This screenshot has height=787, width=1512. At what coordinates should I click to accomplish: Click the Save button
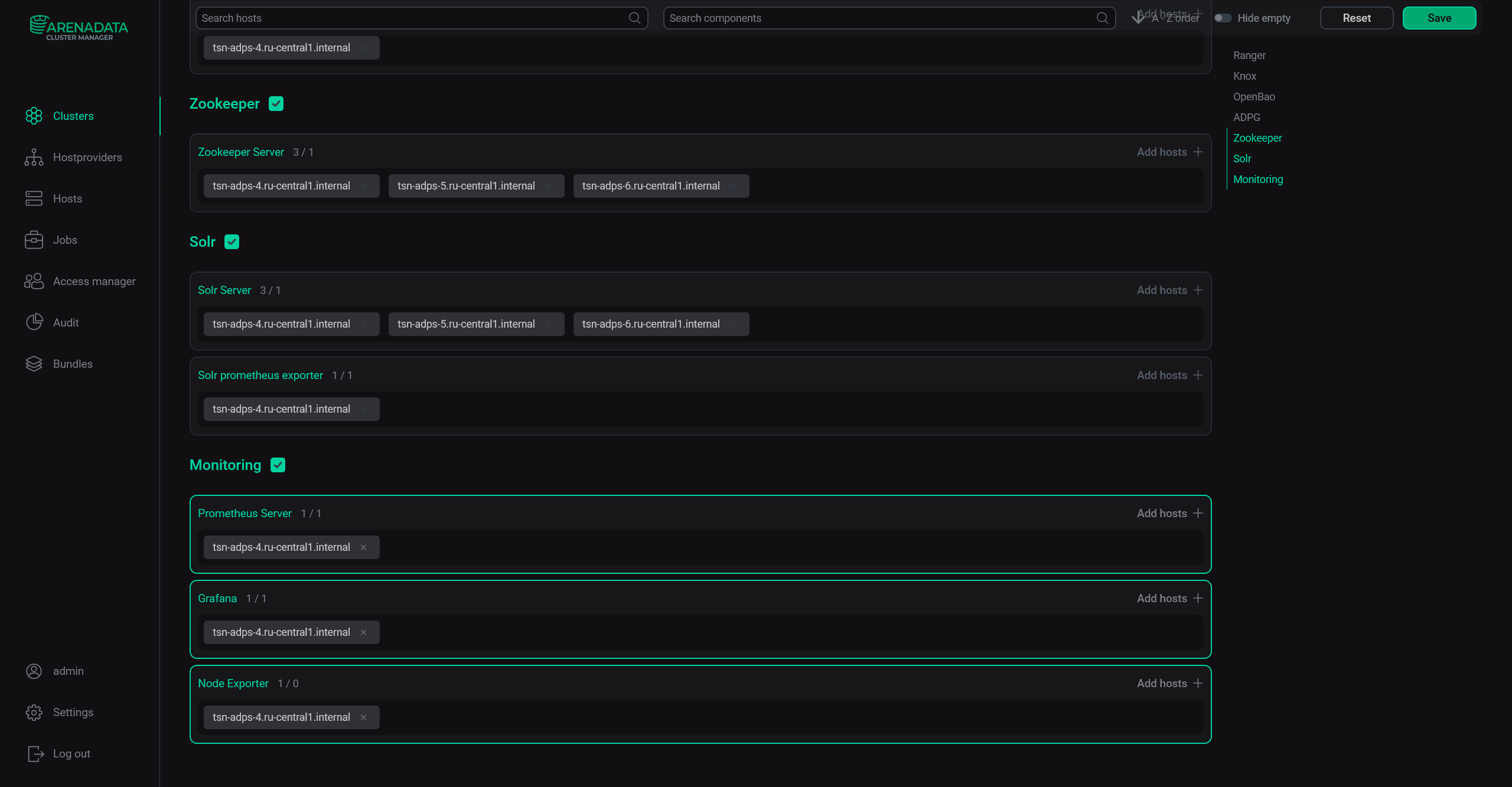(1439, 18)
